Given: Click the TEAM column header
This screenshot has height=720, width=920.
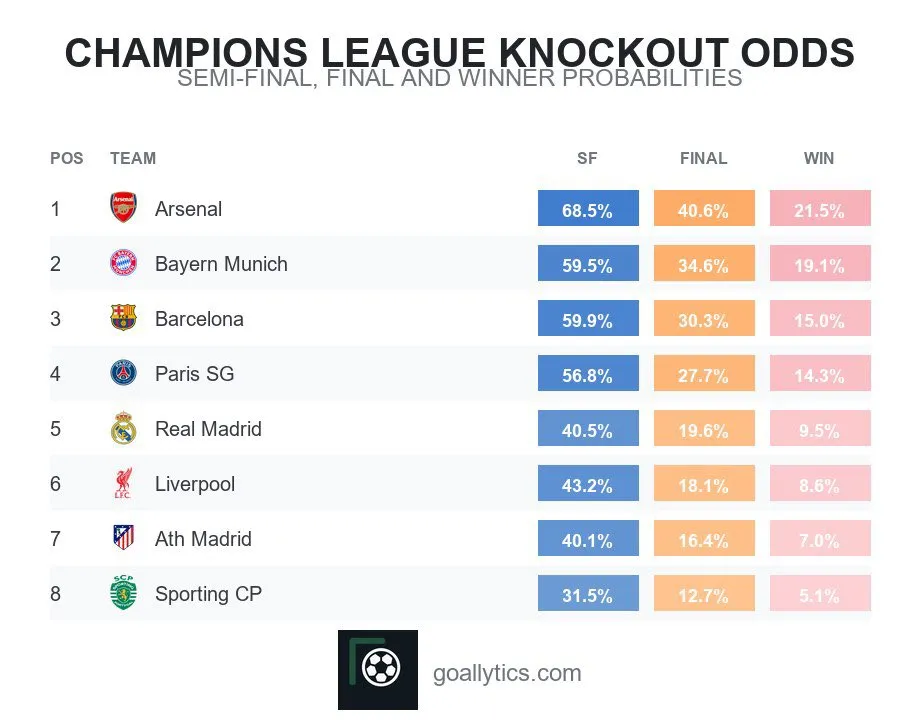Looking at the screenshot, I should 133,158.
